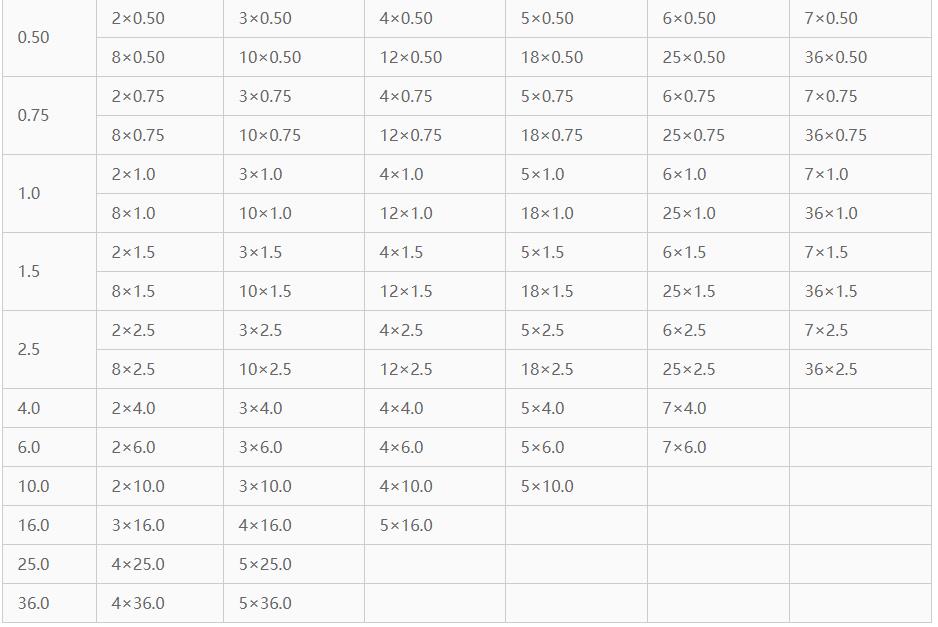Image resolution: width=938 pixels, height=627 pixels.
Task: Select the 6×0.75 cell
Action: [688, 96]
